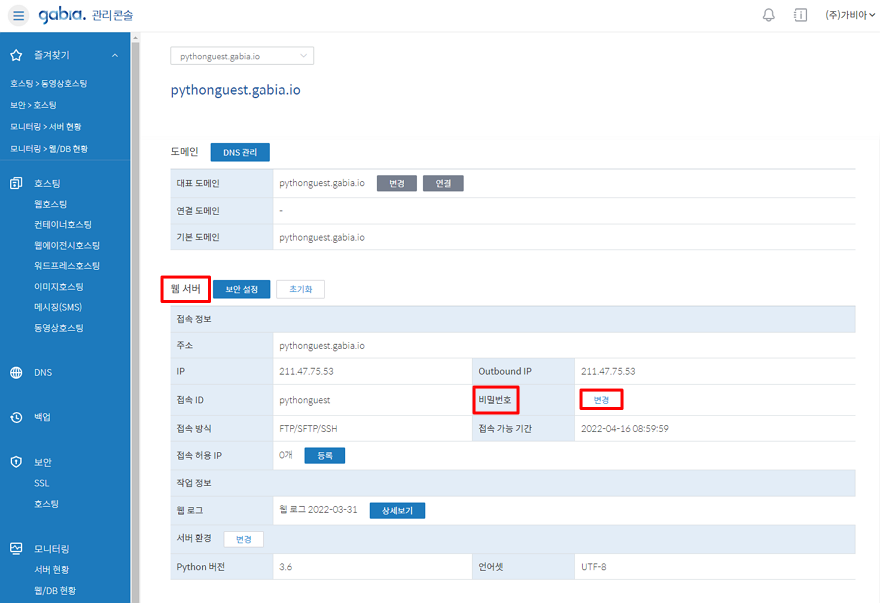This screenshot has height=603, width=880.
Task: Click 상세보기 for 웹 로그
Action: pos(397,510)
